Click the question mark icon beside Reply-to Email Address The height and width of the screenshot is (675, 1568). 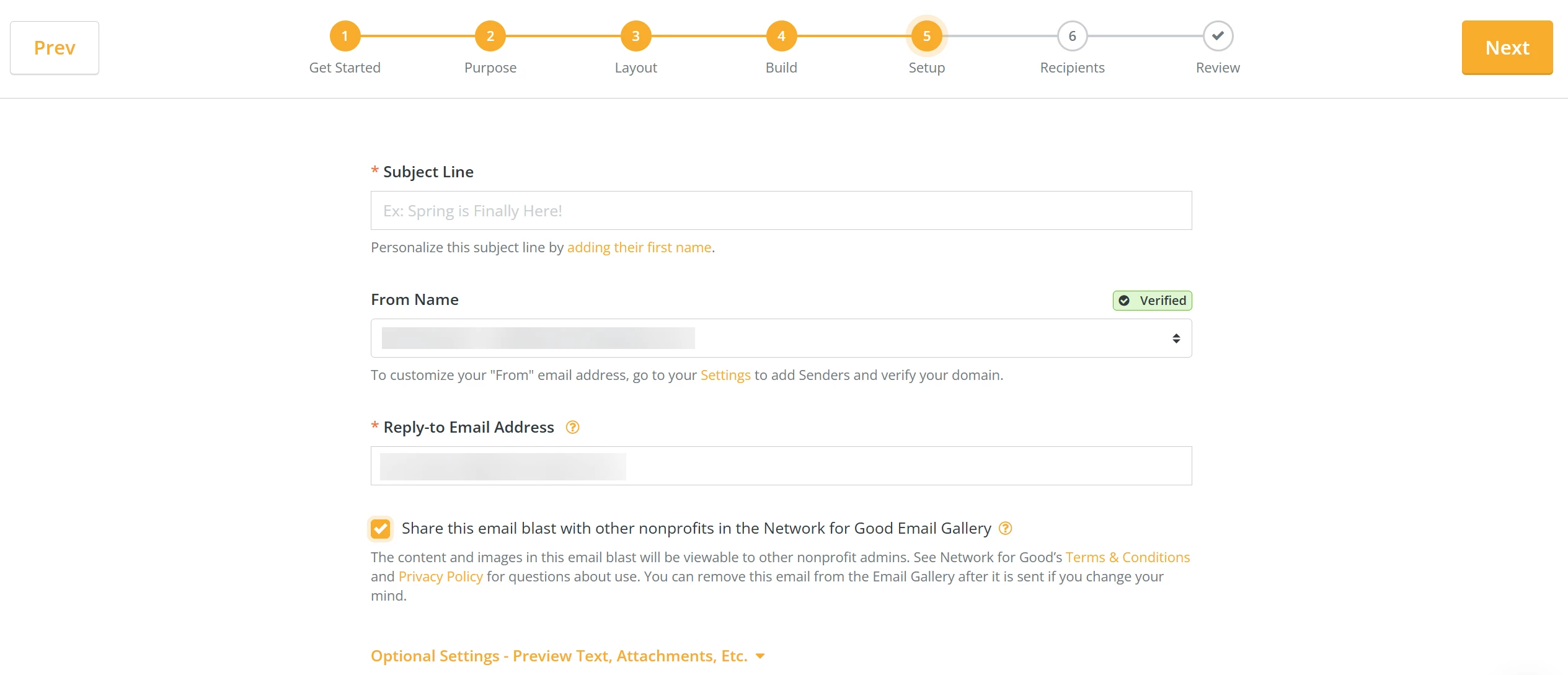pyautogui.click(x=573, y=427)
